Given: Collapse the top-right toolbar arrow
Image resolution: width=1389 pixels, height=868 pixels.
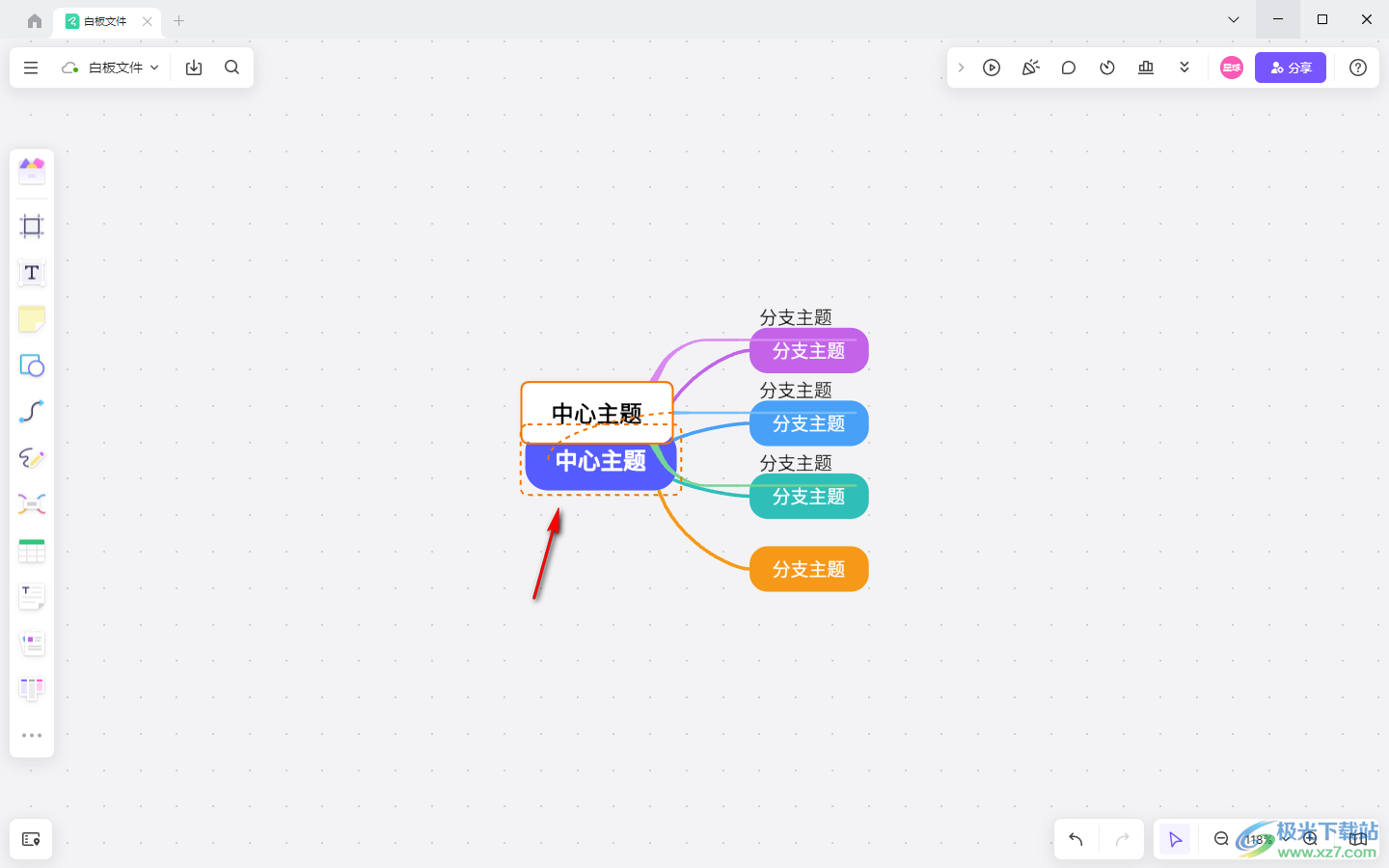Looking at the screenshot, I should (x=961, y=68).
